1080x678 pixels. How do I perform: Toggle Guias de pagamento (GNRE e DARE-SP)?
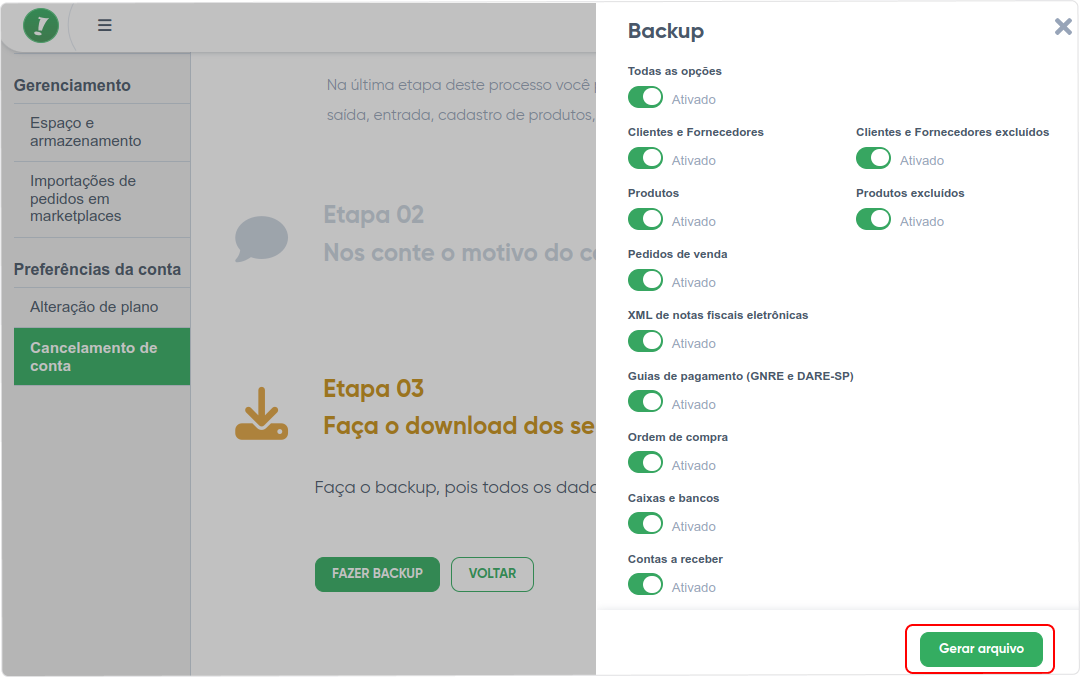coord(645,402)
